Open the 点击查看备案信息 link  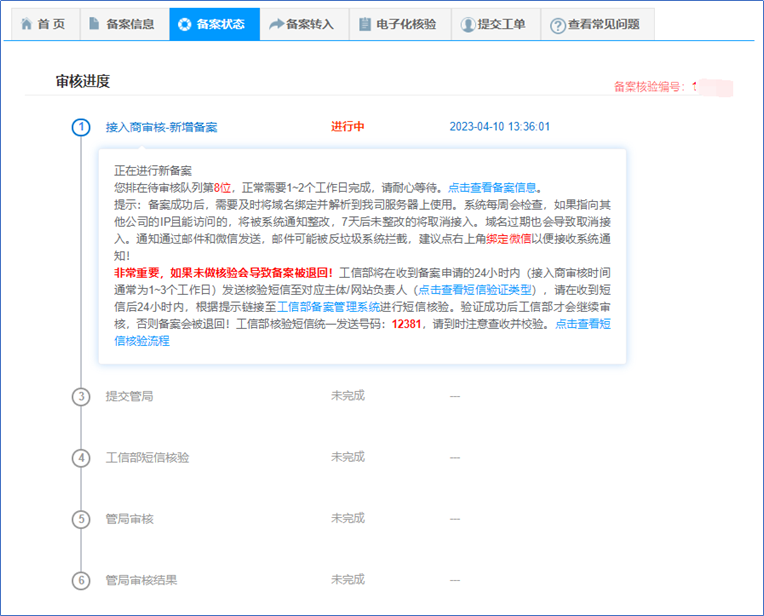(493, 187)
